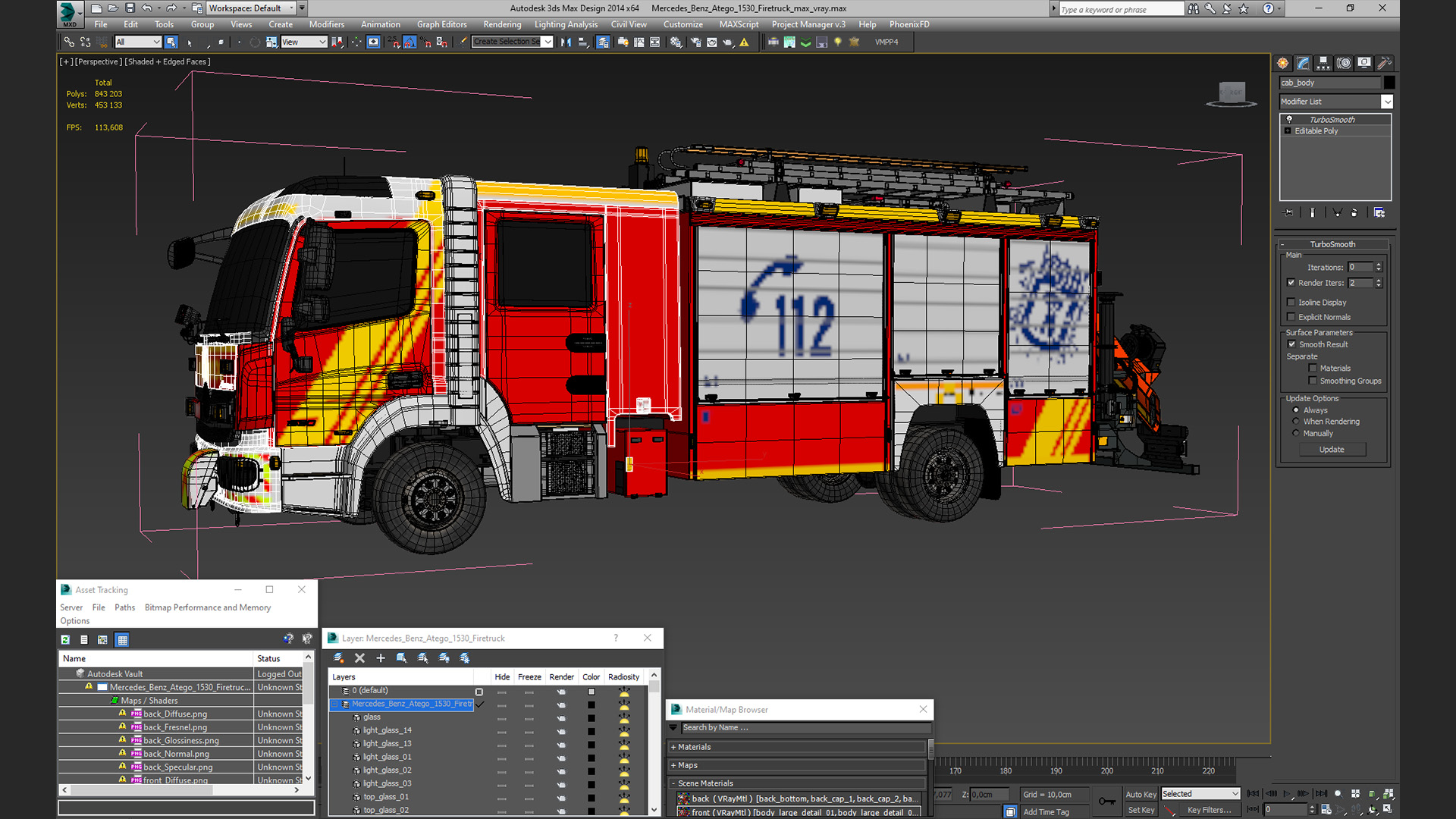Click the Pin Stack icon under modifier stack
This screenshot has width=1456, height=819.
[x=1288, y=212]
